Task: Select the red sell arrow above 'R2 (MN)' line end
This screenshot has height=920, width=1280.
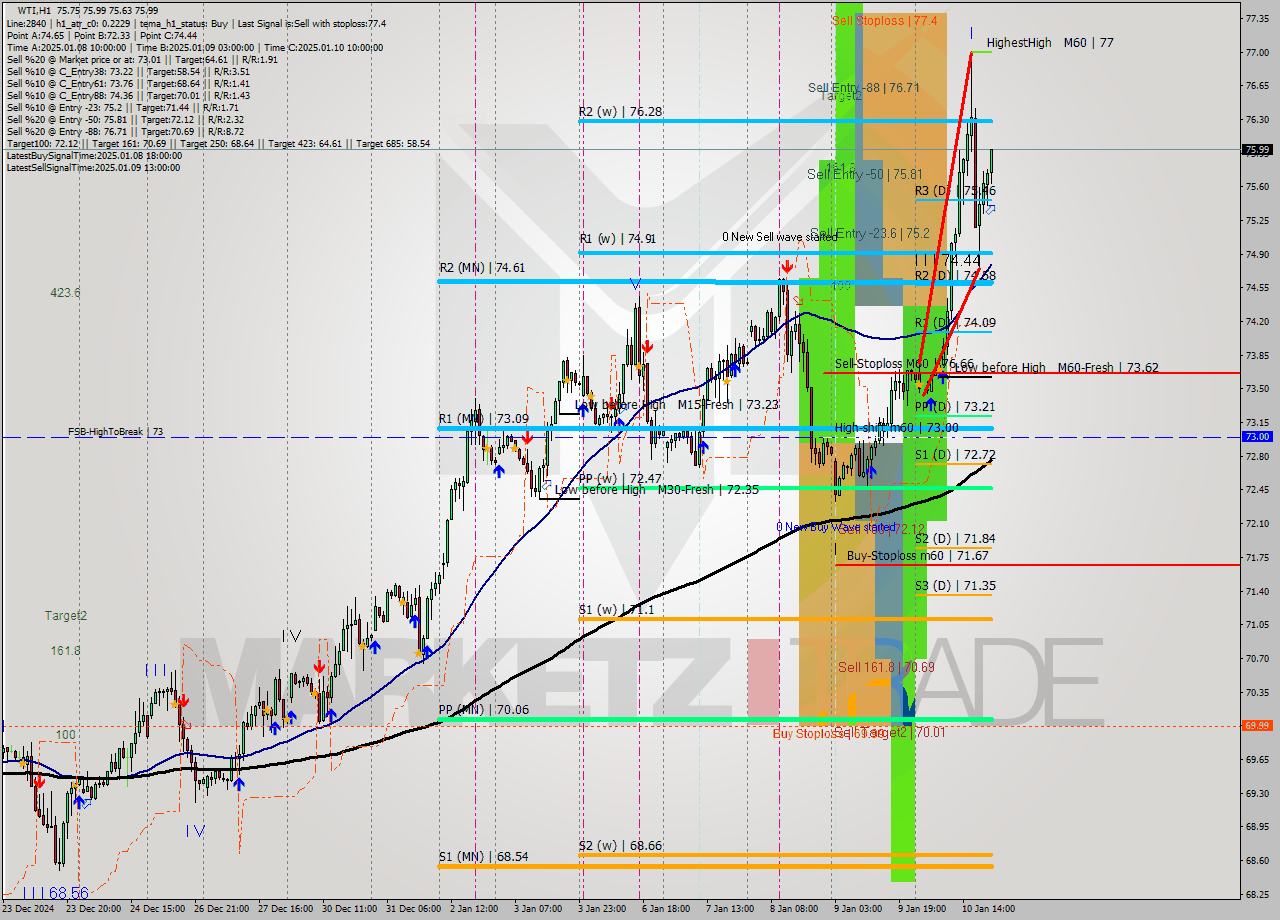Action: [787, 267]
